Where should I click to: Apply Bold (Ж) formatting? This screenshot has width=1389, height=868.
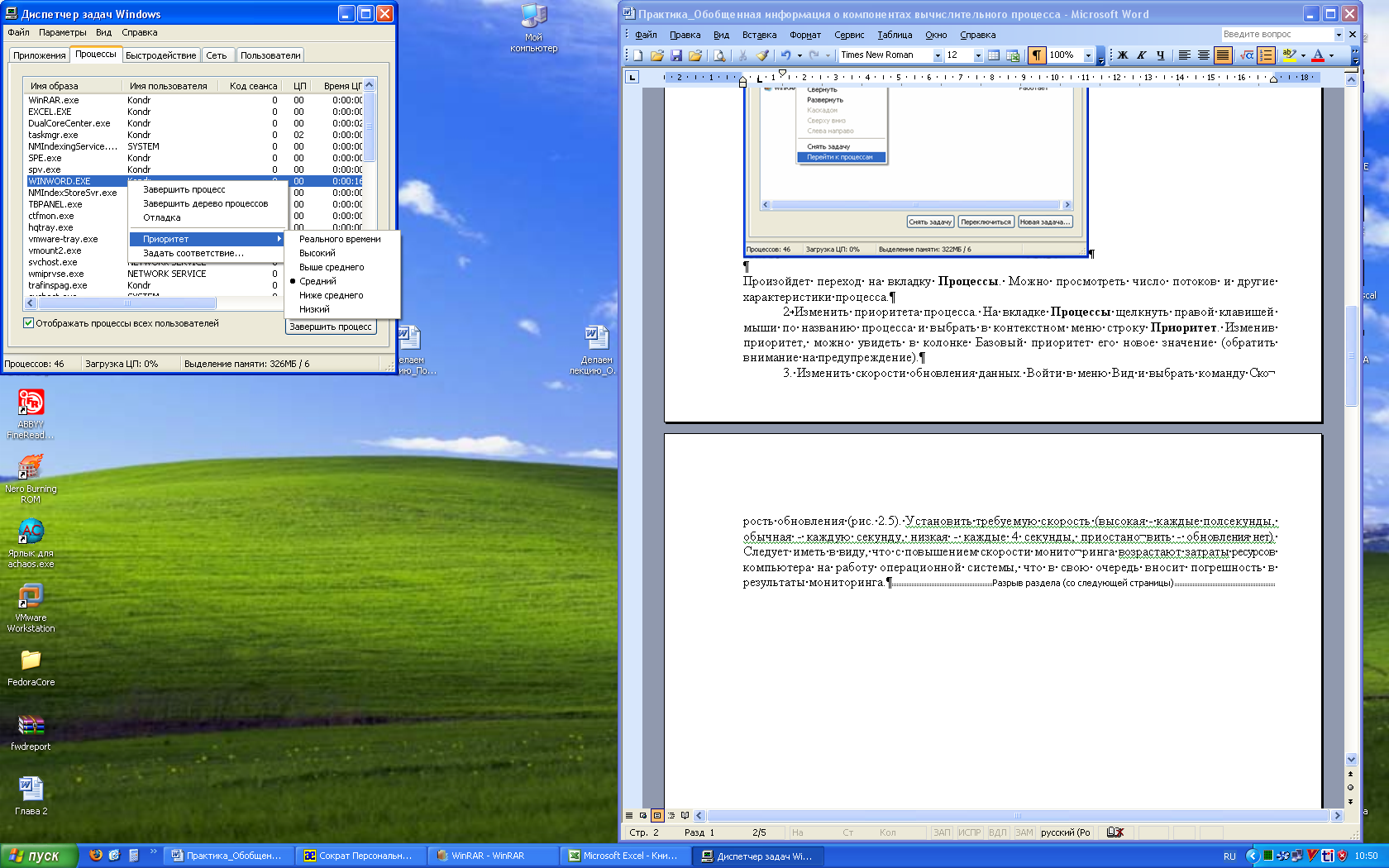(x=1123, y=55)
